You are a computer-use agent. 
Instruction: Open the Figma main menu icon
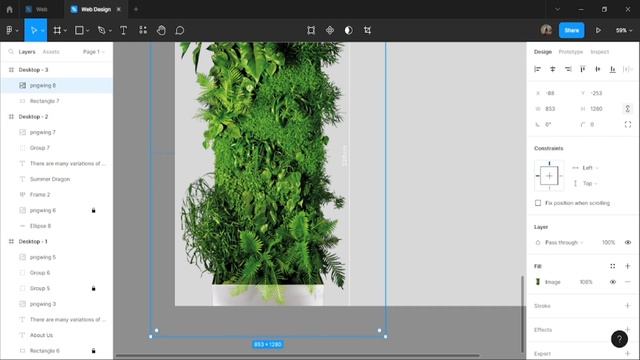(x=9, y=30)
